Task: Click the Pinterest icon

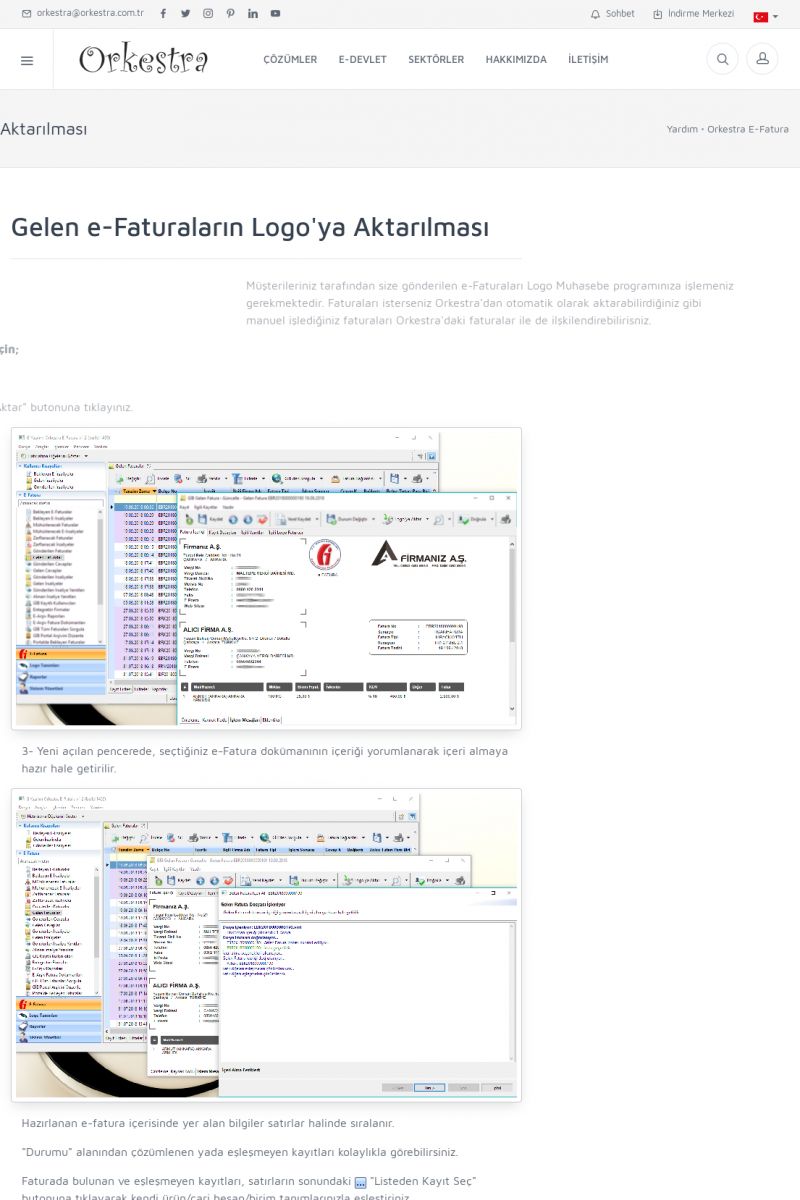Action: (x=230, y=14)
